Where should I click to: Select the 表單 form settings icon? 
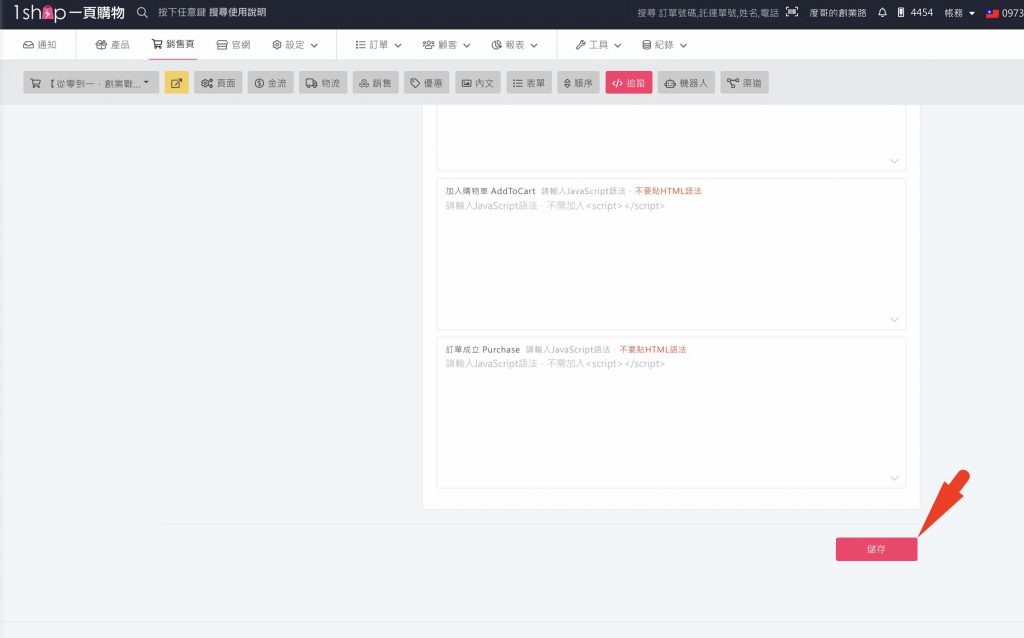tap(528, 82)
